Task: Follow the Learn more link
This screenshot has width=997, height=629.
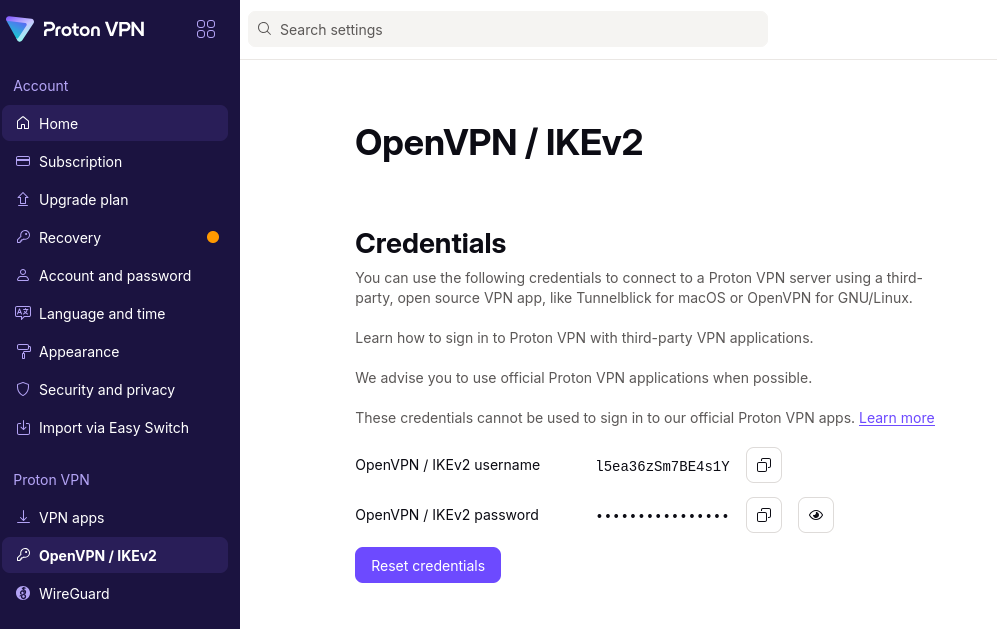Action: (x=897, y=418)
